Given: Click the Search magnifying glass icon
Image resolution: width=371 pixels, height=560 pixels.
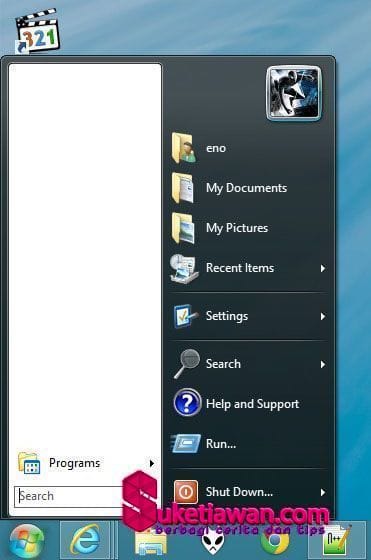Looking at the screenshot, I should click(187, 364).
